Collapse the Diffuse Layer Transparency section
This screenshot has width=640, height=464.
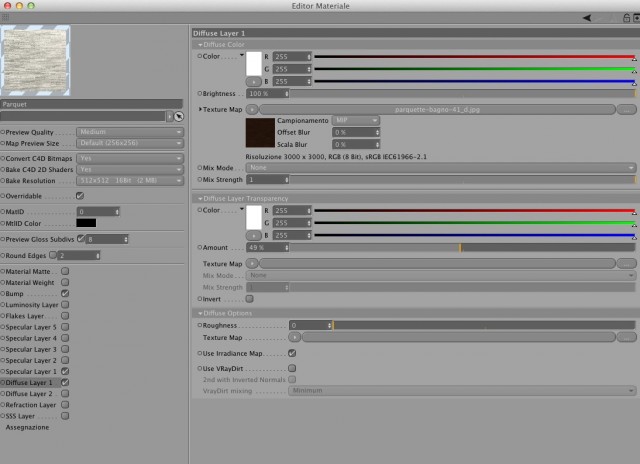[x=200, y=198]
